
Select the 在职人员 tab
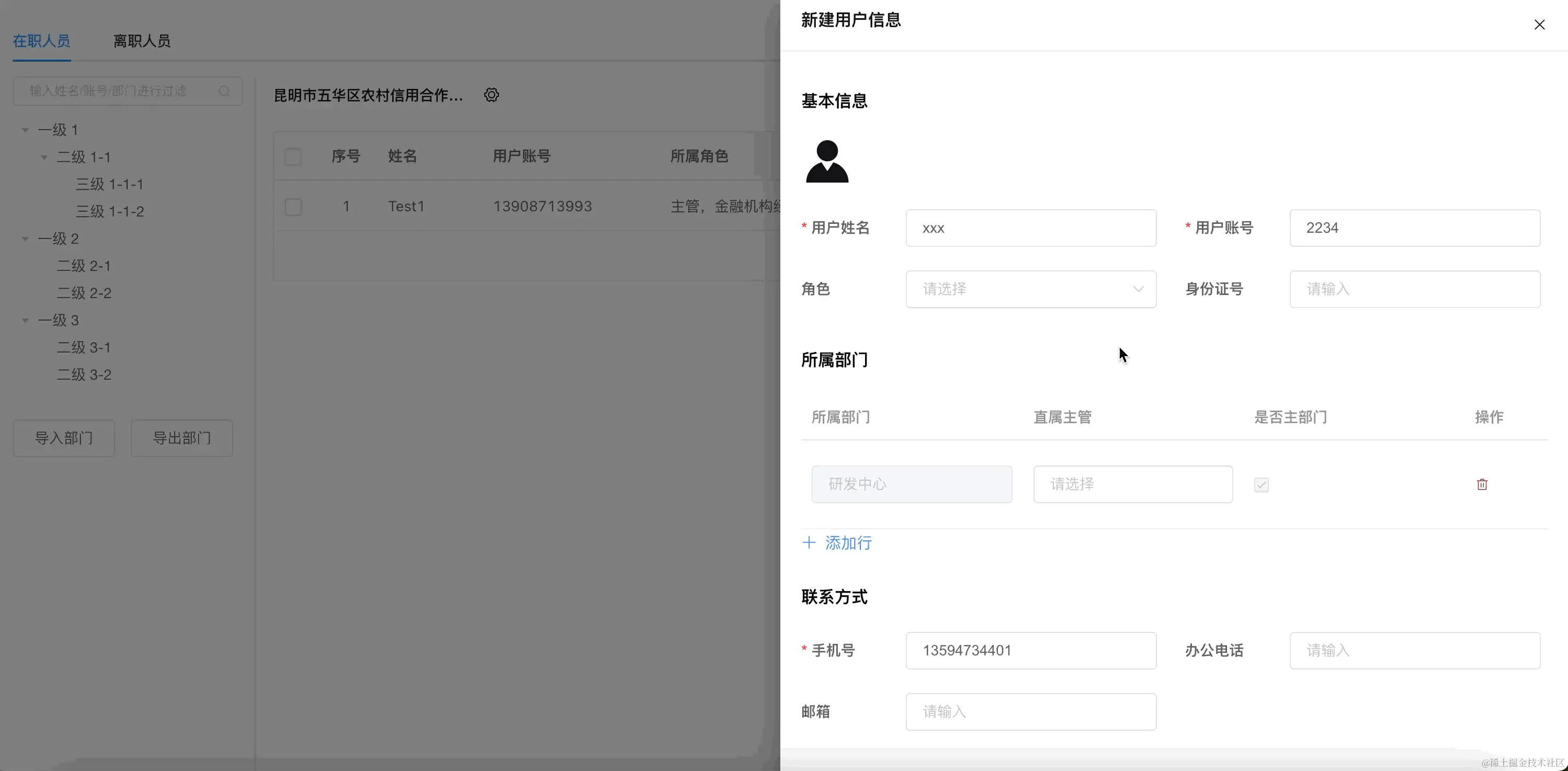[41, 41]
